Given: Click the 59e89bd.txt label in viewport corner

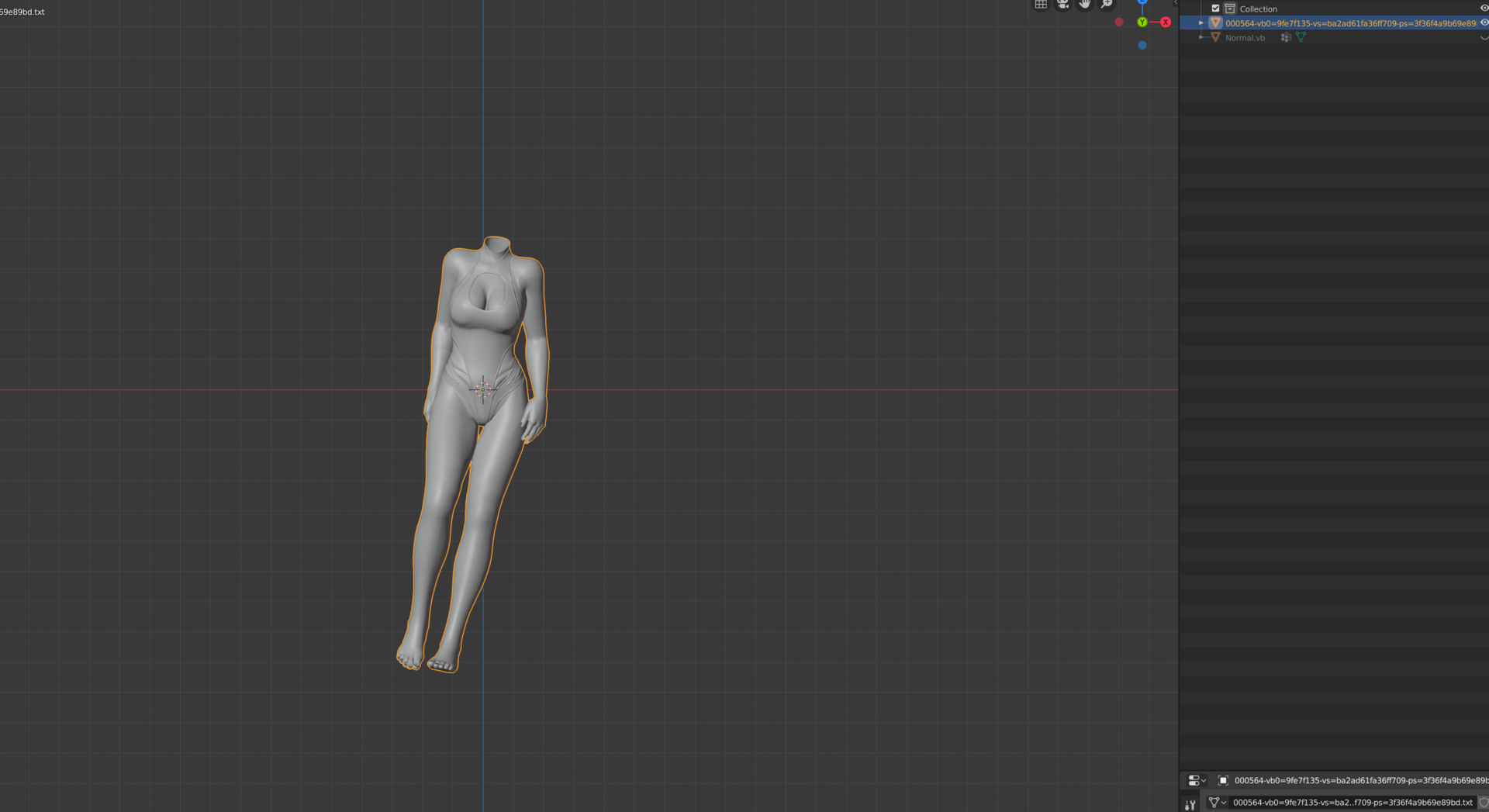Looking at the screenshot, I should (x=22, y=12).
